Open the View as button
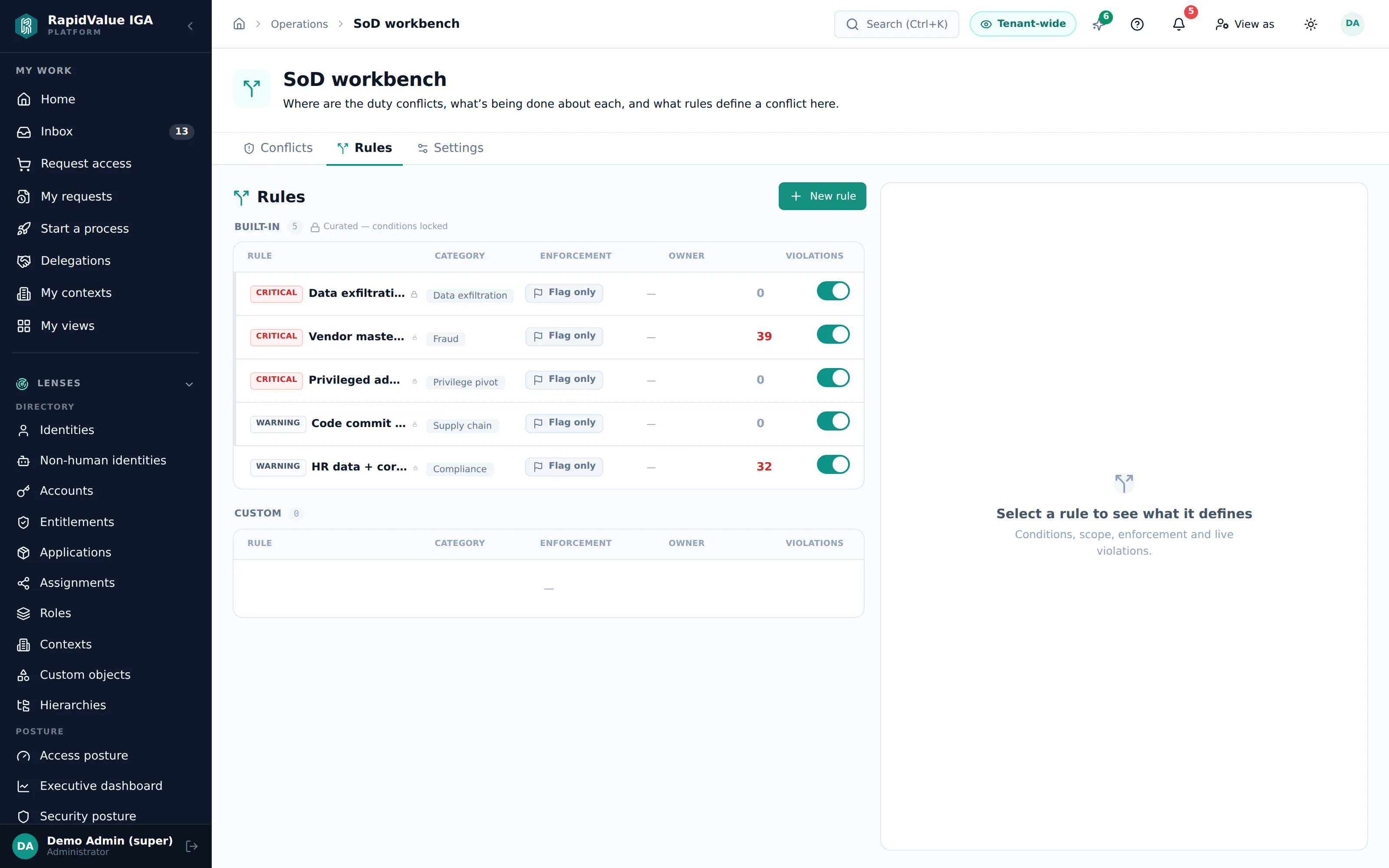Image resolution: width=1389 pixels, height=868 pixels. [1244, 24]
